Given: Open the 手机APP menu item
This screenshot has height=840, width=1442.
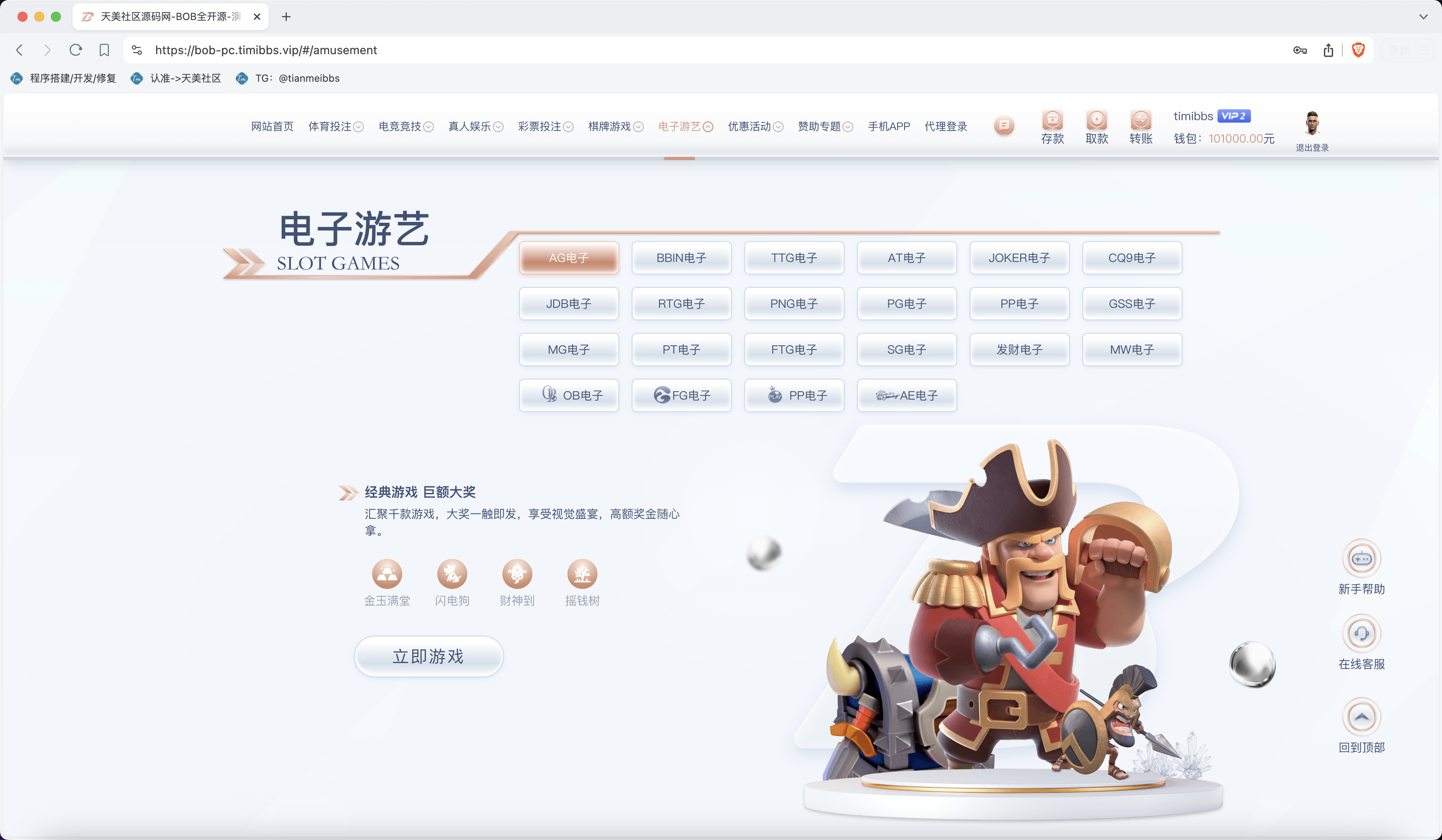Looking at the screenshot, I should tap(889, 126).
